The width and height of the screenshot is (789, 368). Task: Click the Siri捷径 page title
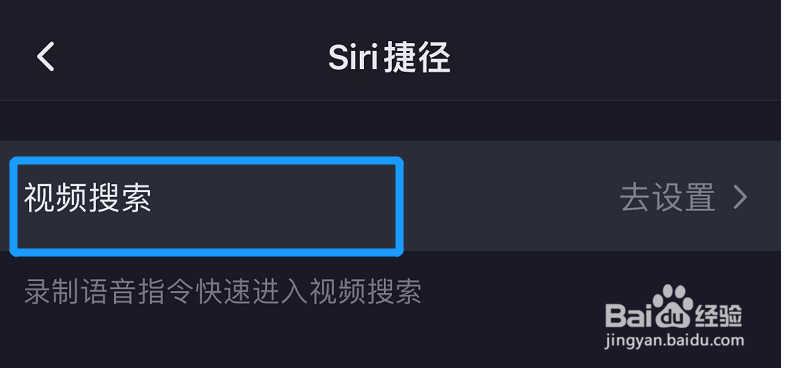(x=389, y=57)
